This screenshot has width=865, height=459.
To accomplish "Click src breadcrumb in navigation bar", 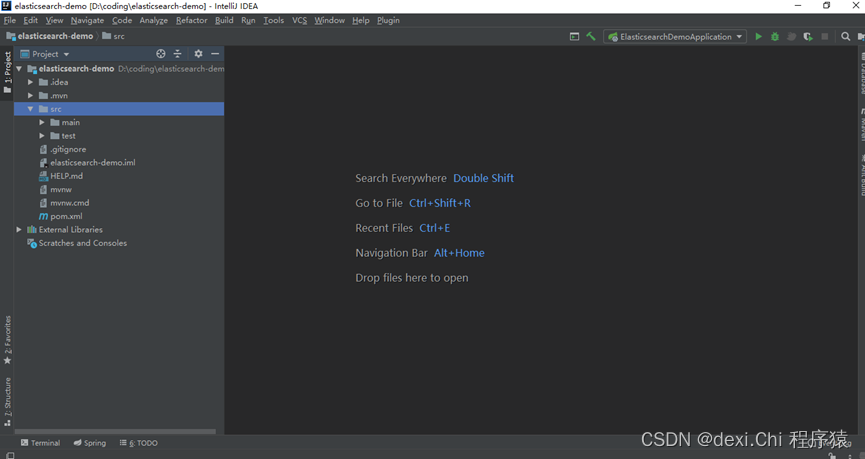I will pos(114,36).
